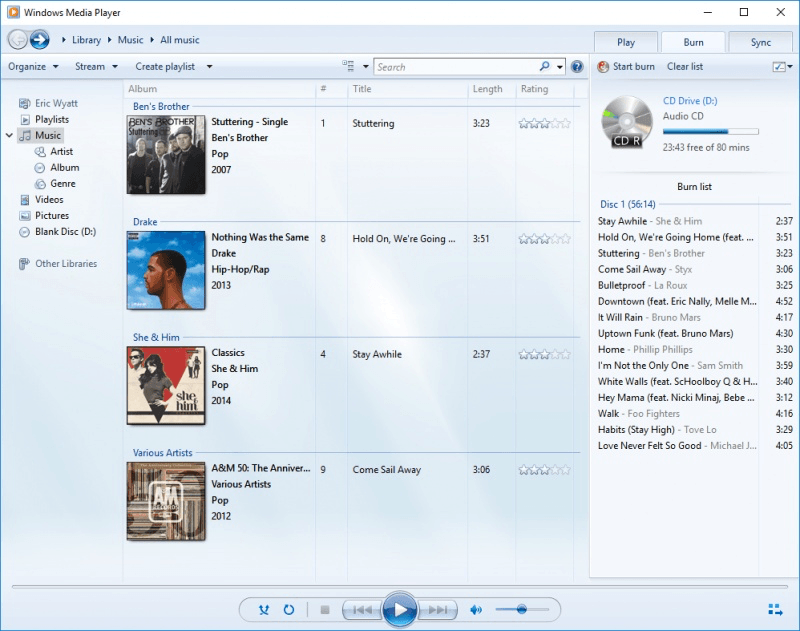Expand the search options dropdown arrow
Screen dimensions: 800x631
point(560,67)
